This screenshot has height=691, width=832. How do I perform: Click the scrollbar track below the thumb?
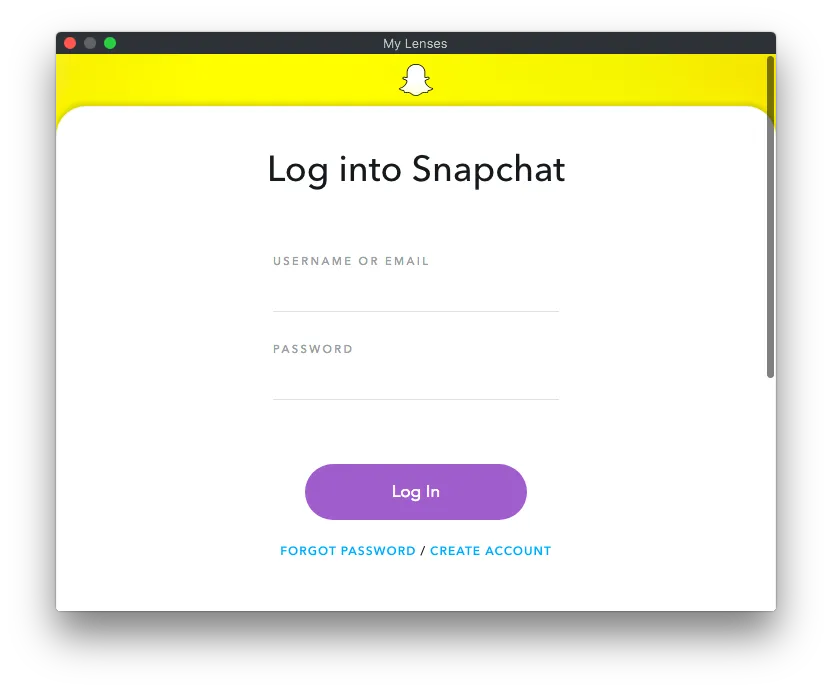click(770, 494)
